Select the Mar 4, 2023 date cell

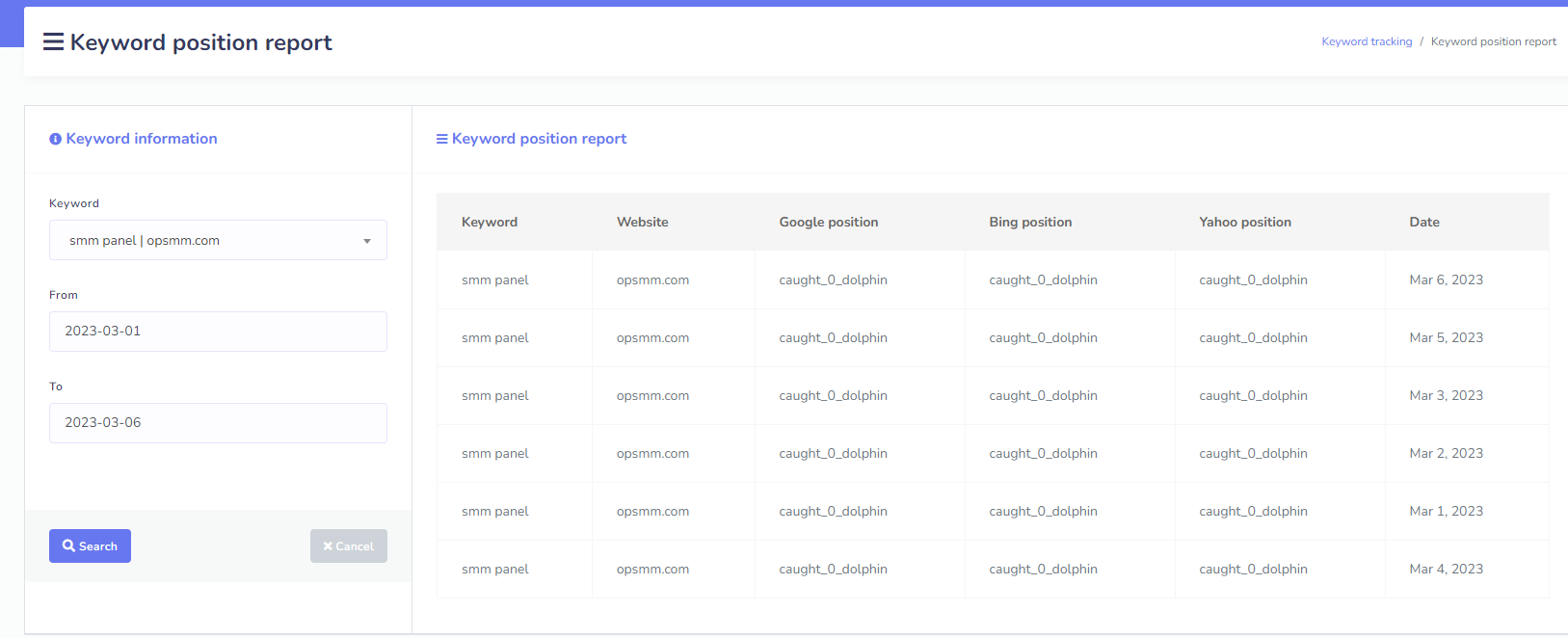[x=1446, y=569]
